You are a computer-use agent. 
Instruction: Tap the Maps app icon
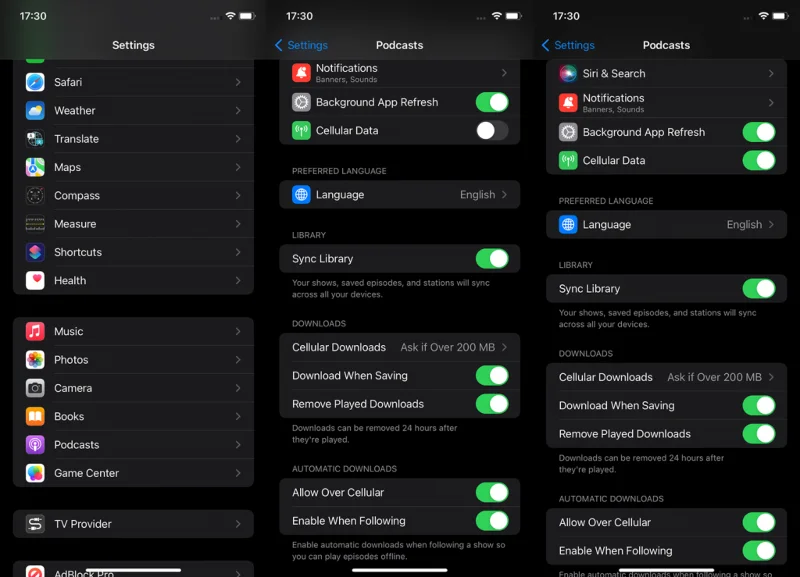[35, 167]
